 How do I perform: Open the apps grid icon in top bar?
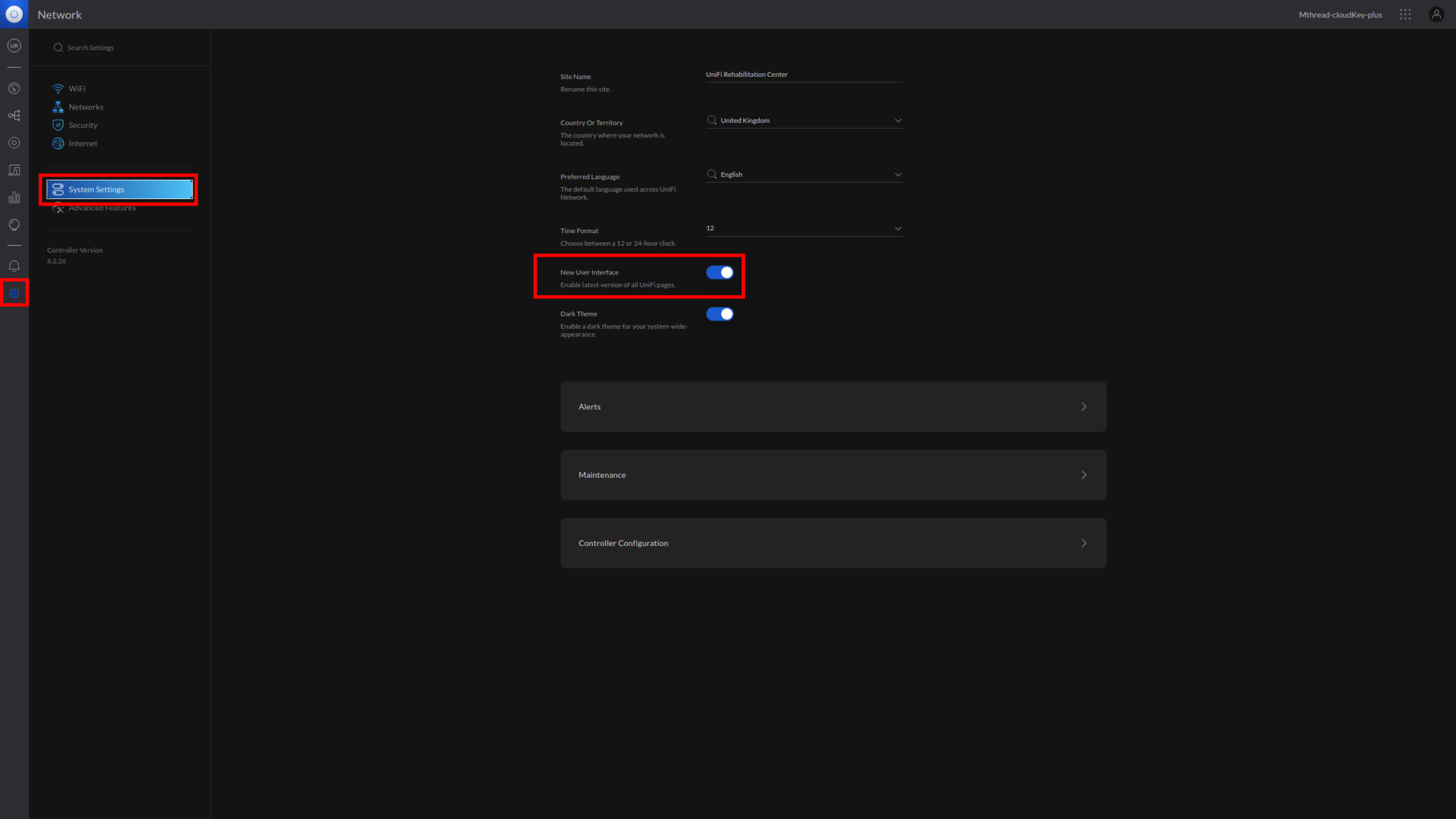(1405, 14)
